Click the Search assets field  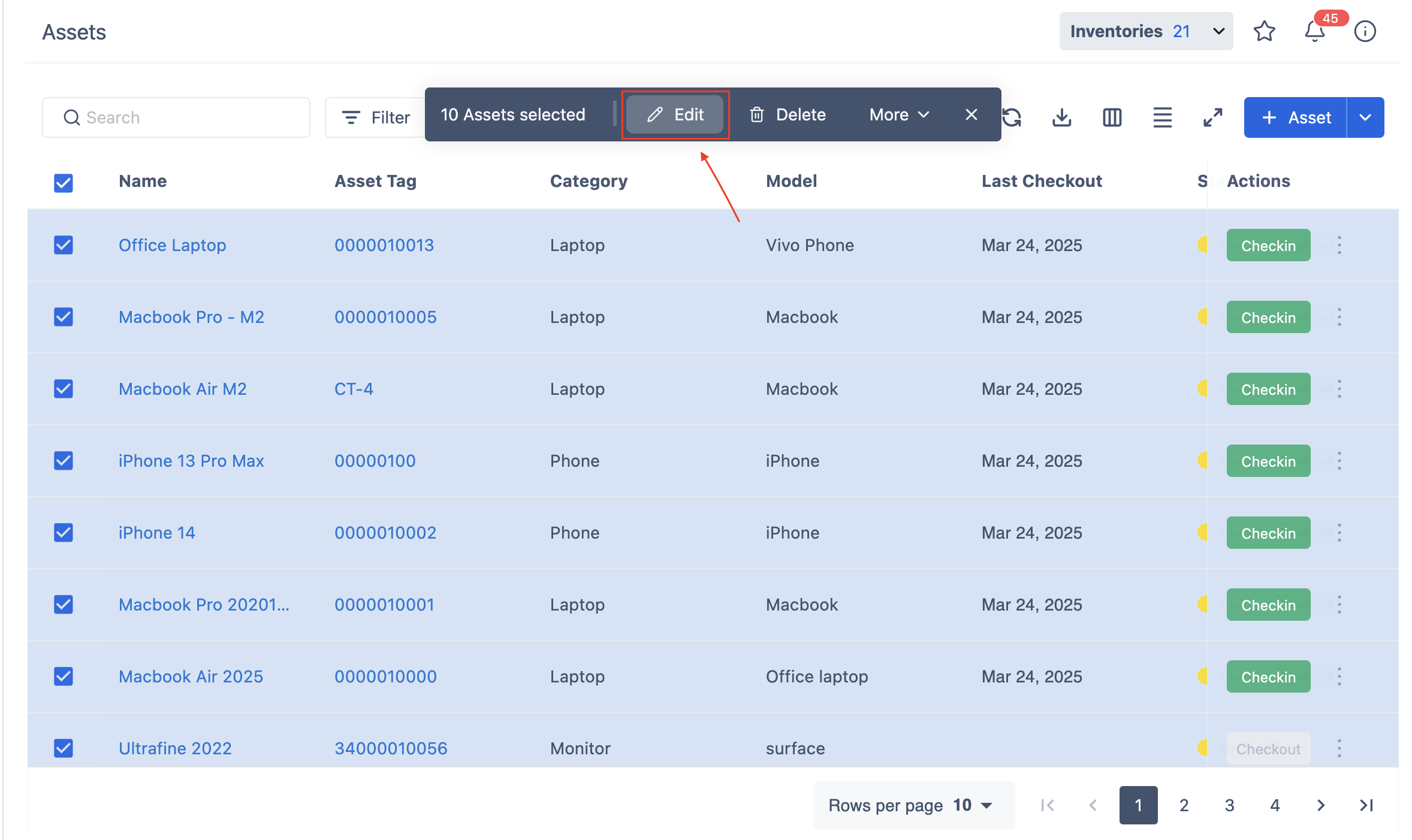click(x=176, y=117)
